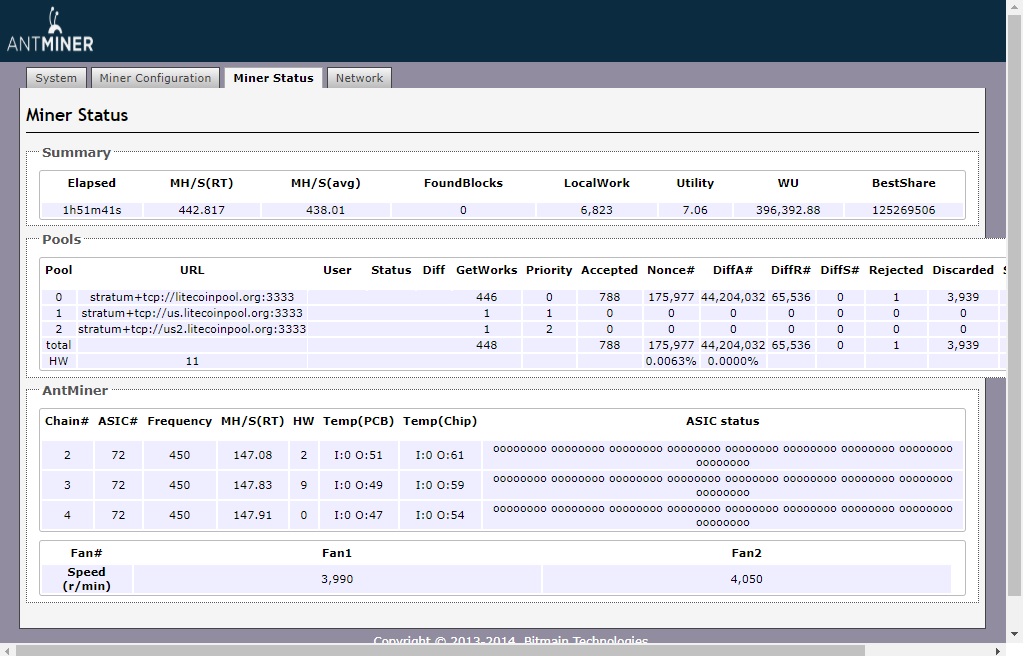Viewport: 1024px width, 656px height.
Task: Open the System tab
Action: click(x=56, y=78)
